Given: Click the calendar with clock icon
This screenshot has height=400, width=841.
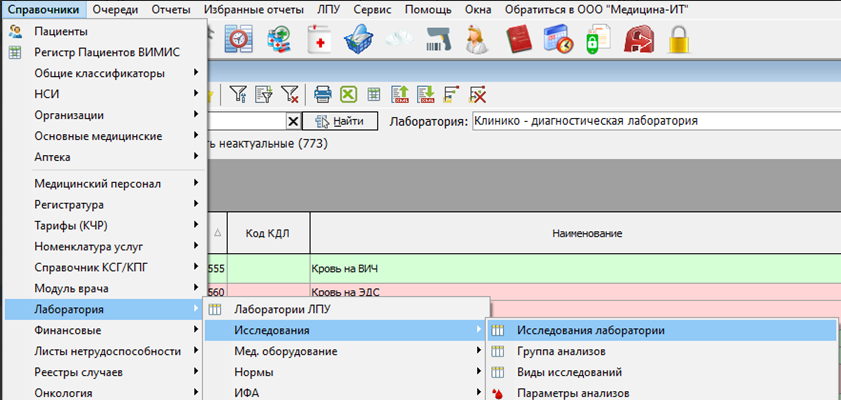Looking at the screenshot, I should [558, 40].
